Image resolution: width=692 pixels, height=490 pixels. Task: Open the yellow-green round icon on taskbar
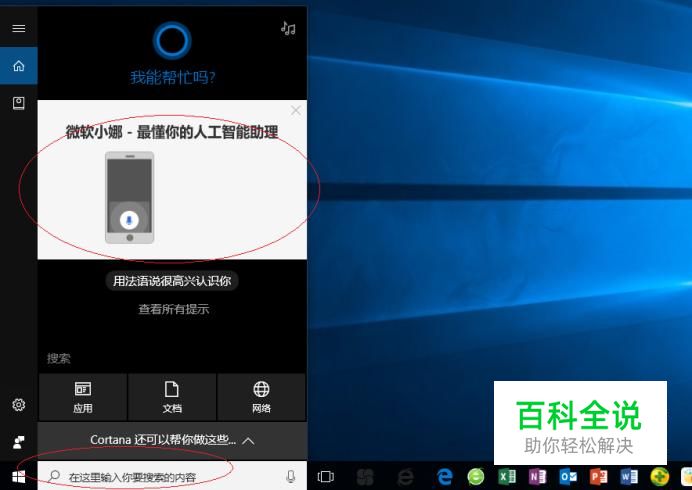click(x=660, y=477)
